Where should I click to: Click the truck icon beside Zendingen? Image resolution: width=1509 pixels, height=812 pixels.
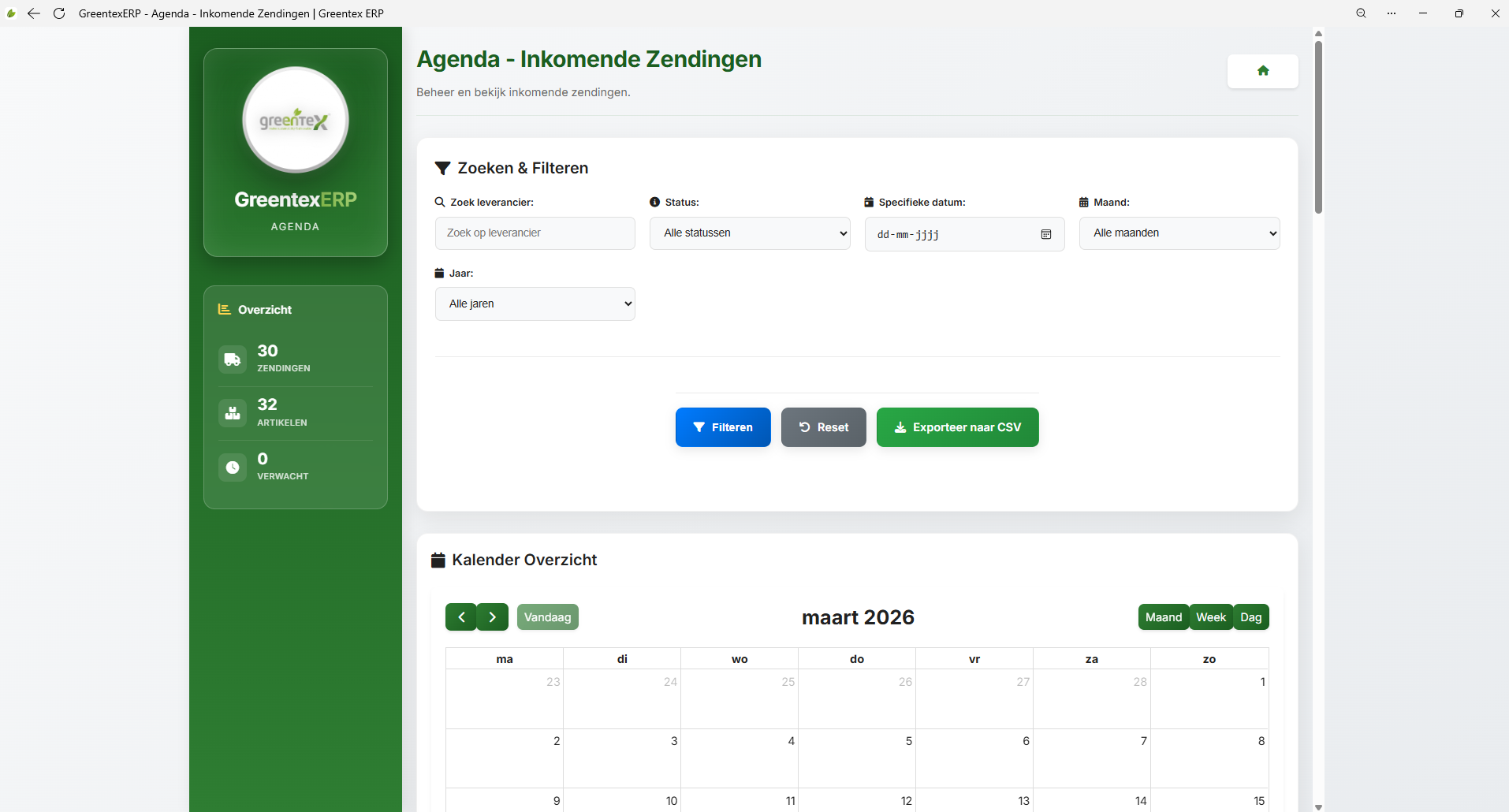[233, 359]
